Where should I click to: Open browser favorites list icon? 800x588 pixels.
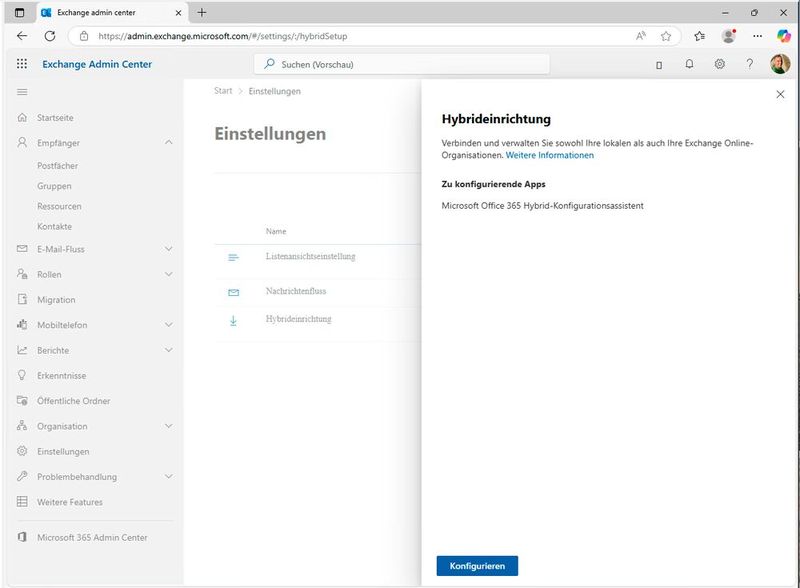coord(699,36)
